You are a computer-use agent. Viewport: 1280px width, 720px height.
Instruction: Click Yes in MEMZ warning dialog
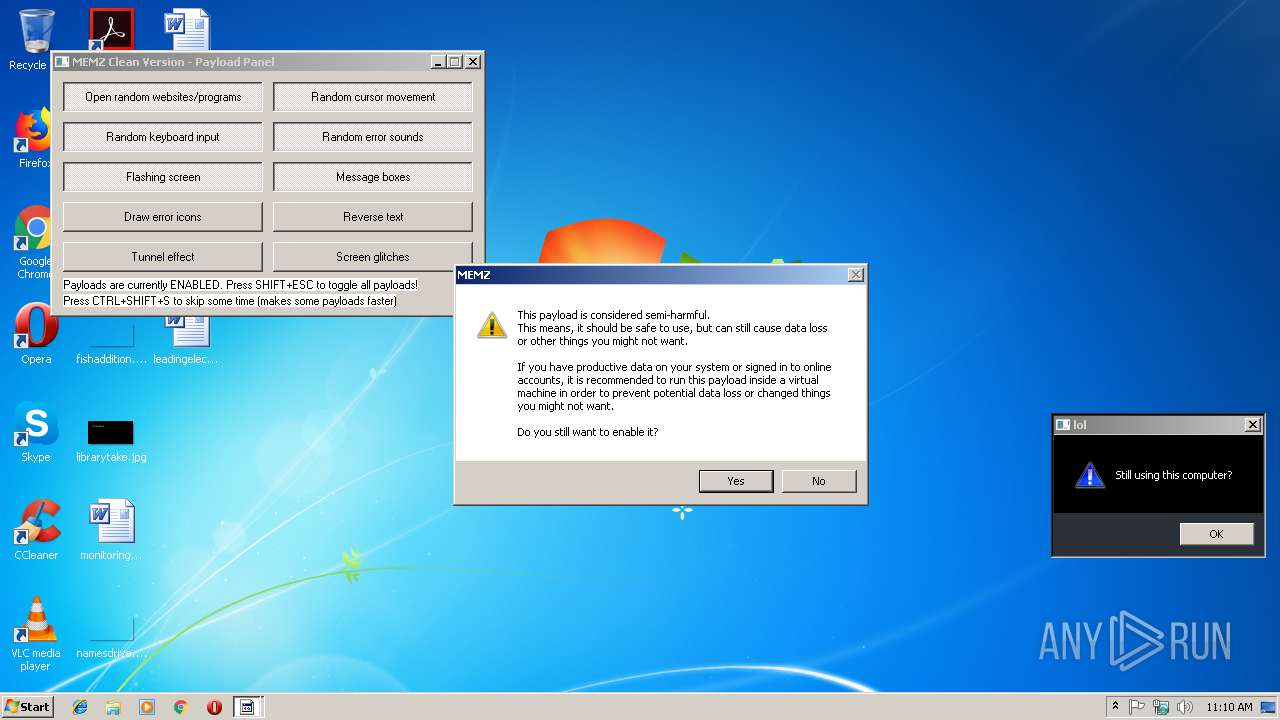click(736, 481)
